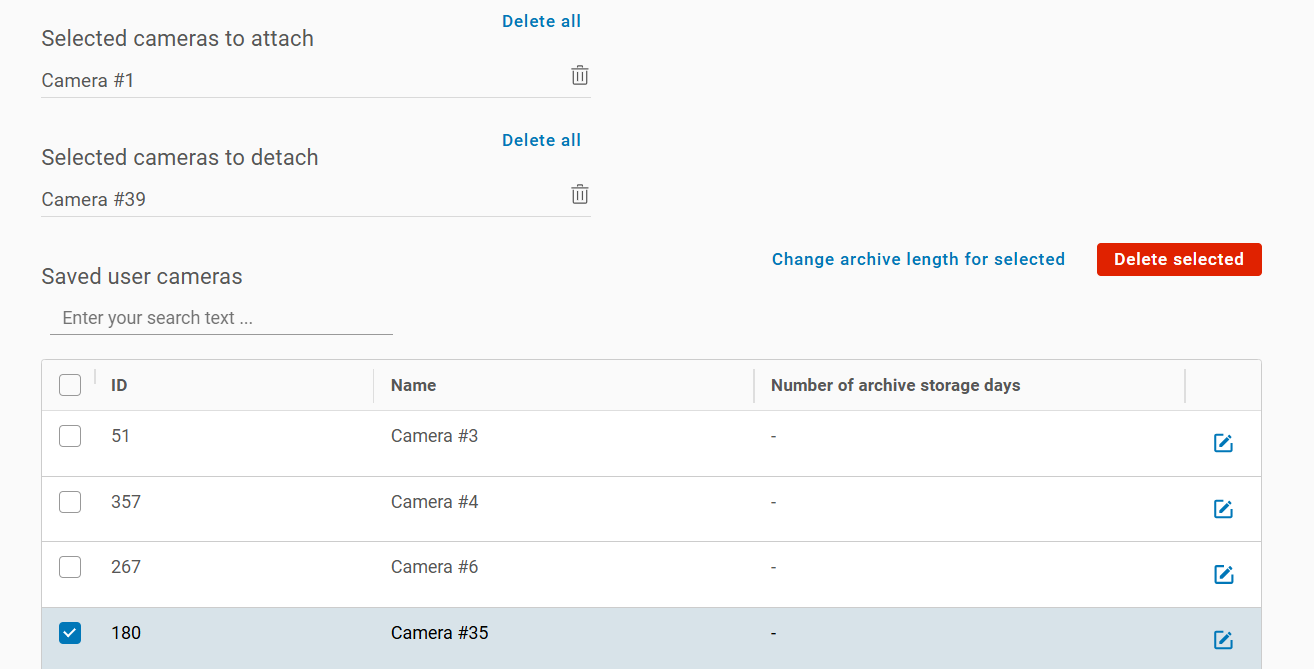Click Number of archive storage days header
This screenshot has width=1314, height=669.
(x=895, y=385)
